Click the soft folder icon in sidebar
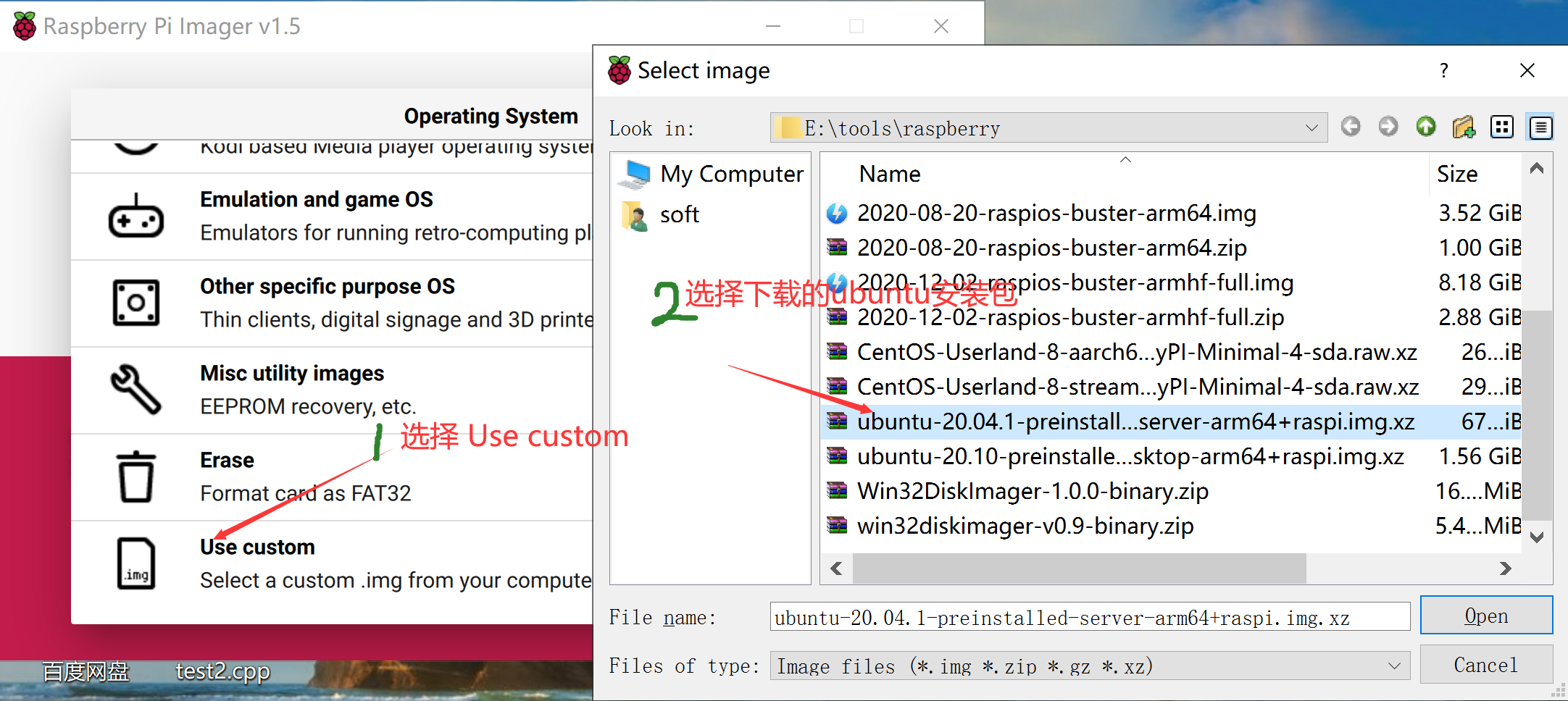Viewport: 1568px width, 701px height. [635, 216]
